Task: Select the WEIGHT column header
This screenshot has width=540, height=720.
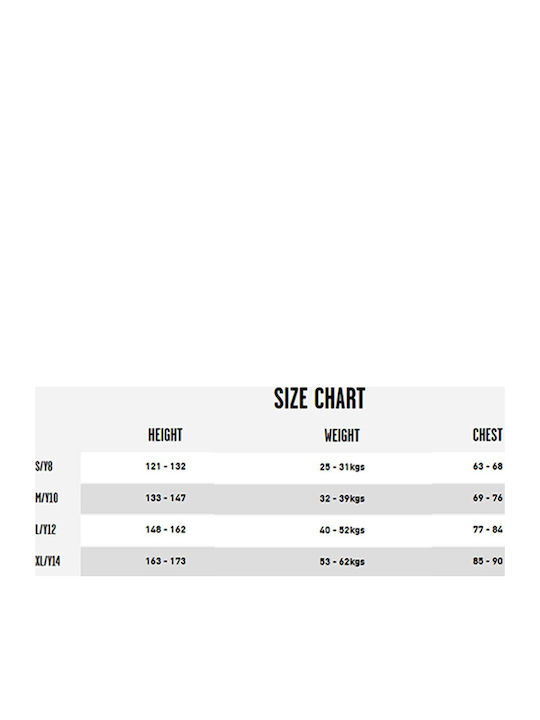Action: tap(342, 435)
